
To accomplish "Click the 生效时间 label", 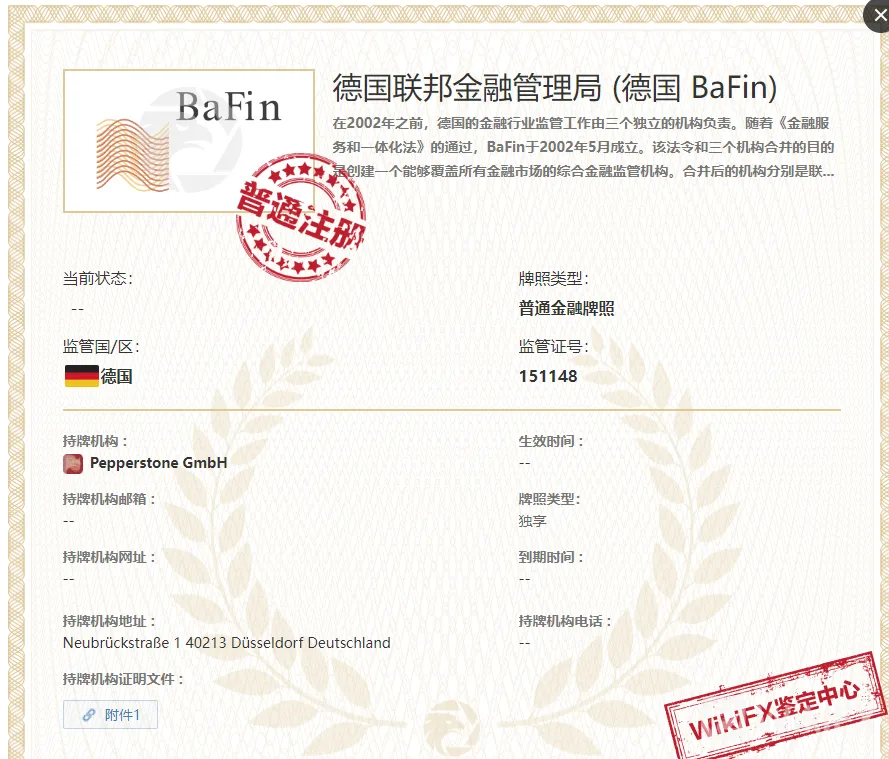I will [551, 441].
